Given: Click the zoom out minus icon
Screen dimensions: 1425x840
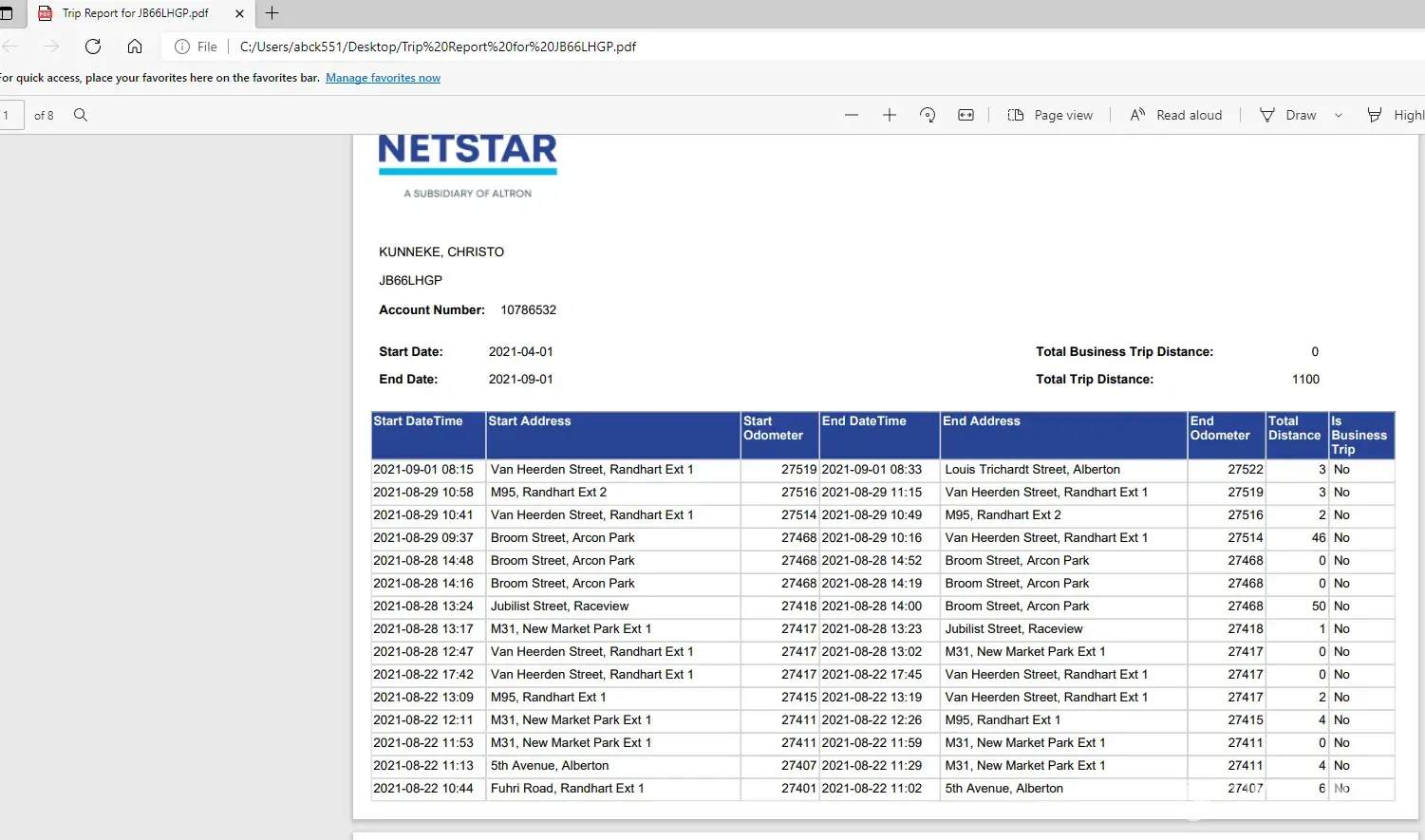Looking at the screenshot, I should tap(851, 115).
